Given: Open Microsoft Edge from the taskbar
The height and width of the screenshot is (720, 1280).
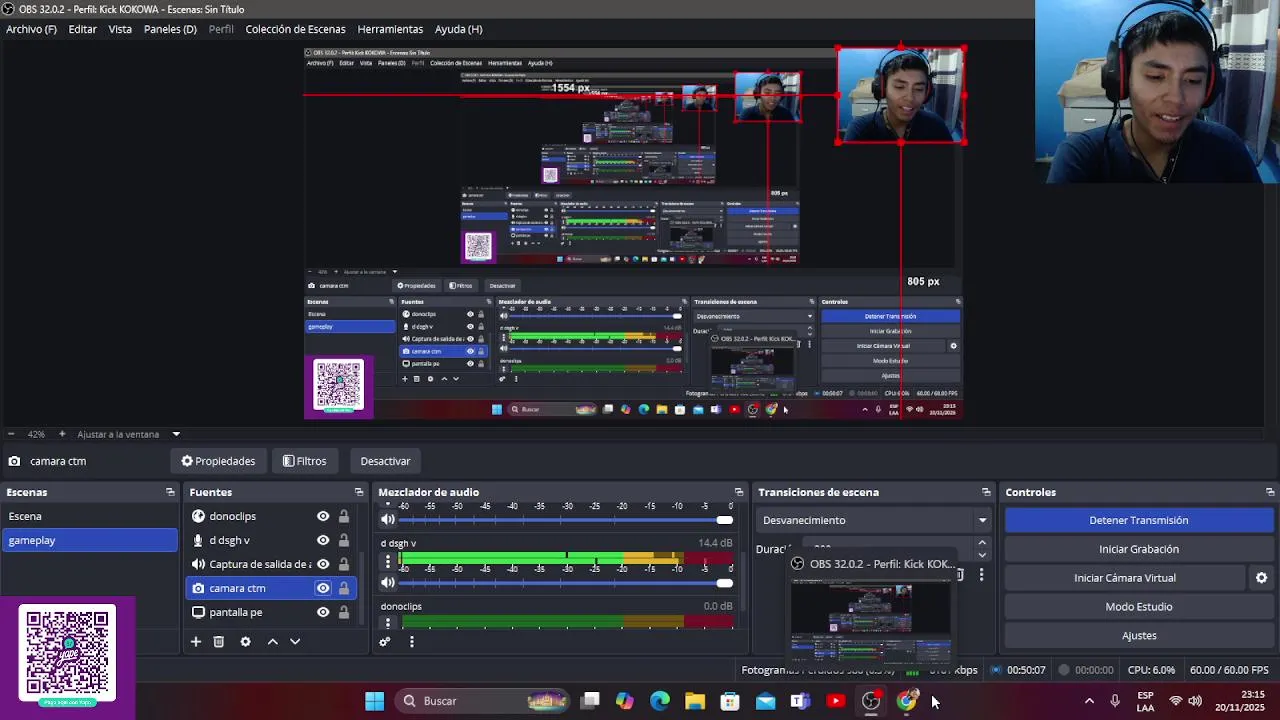Looking at the screenshot, I should point(660,701).
